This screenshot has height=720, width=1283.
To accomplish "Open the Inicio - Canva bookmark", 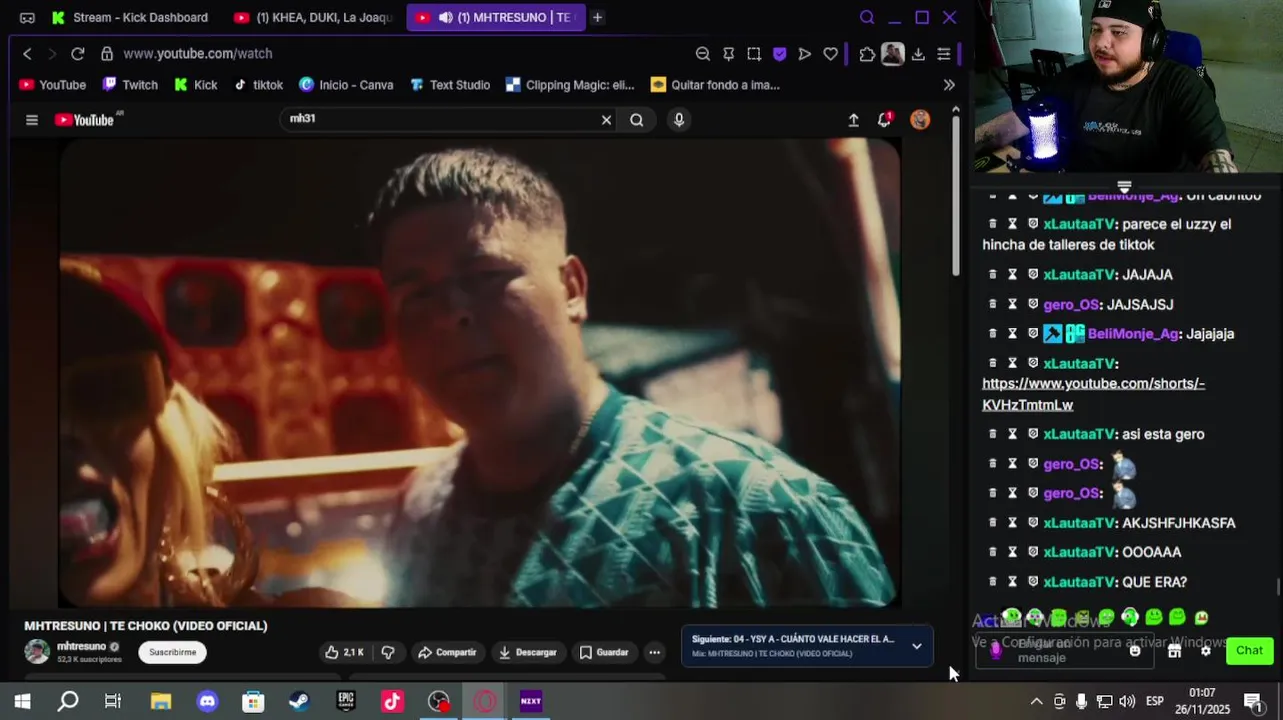I will pyautogui.click(x=347, y=85).
